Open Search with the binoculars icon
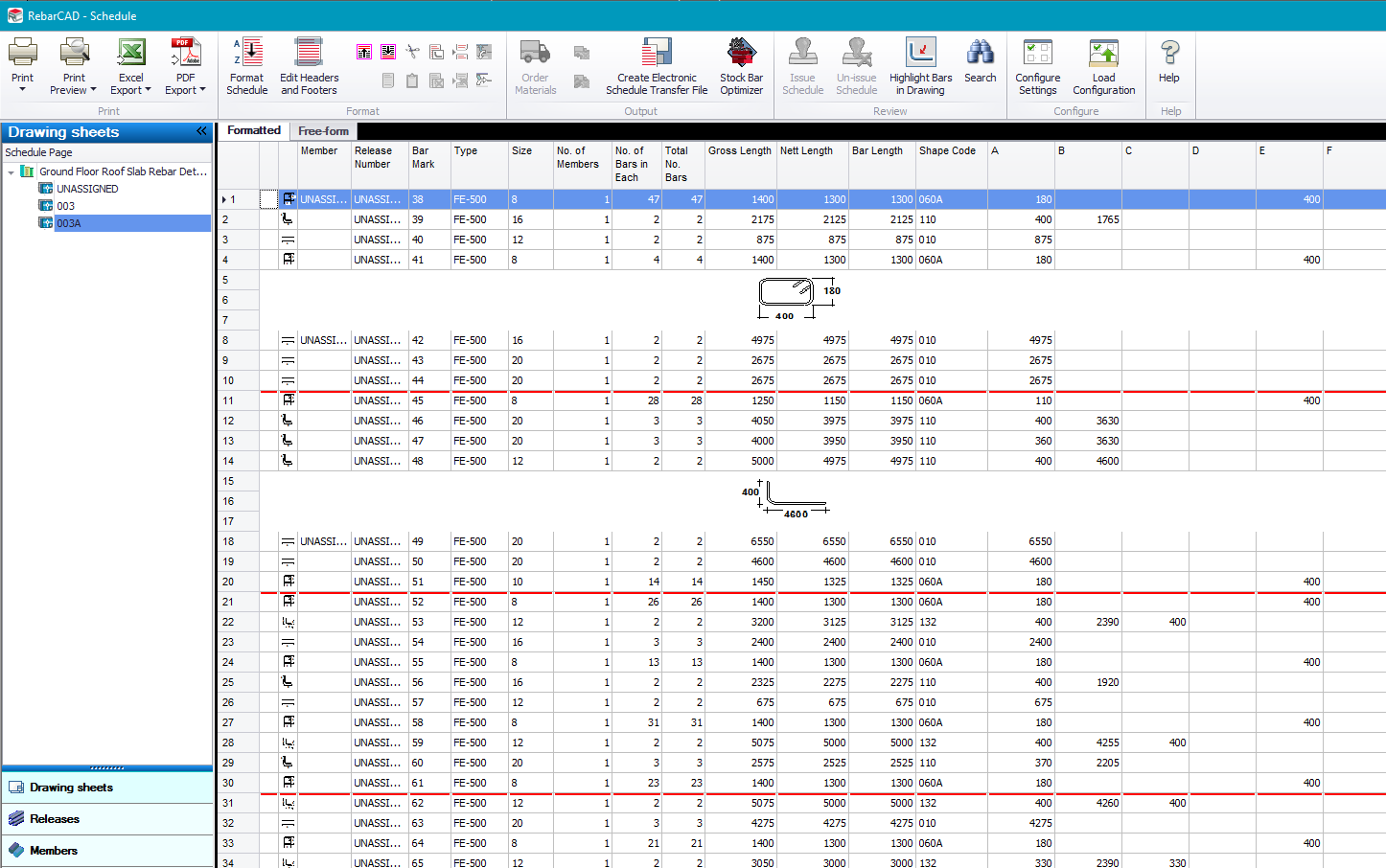This screenshot has height=868, width=1386. pyautogui.click(x=980, y=54)
